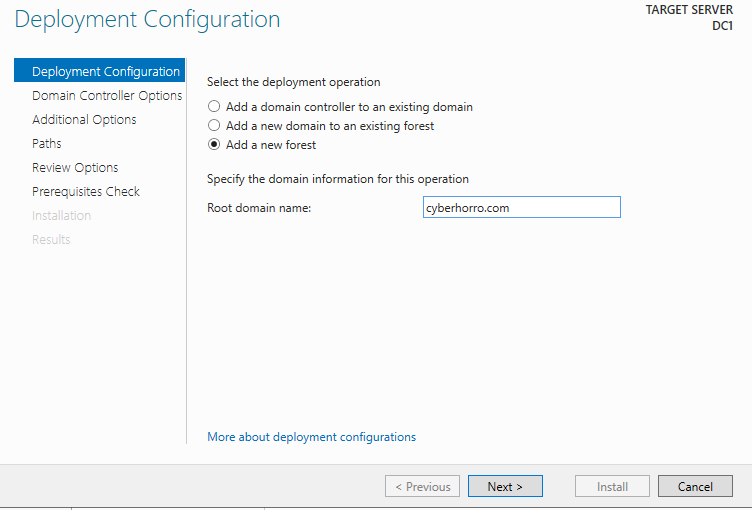The height and width of the screenshot is (510, 752).
Task: Jump to Review Options page
Action: click(x=75, y=168)
